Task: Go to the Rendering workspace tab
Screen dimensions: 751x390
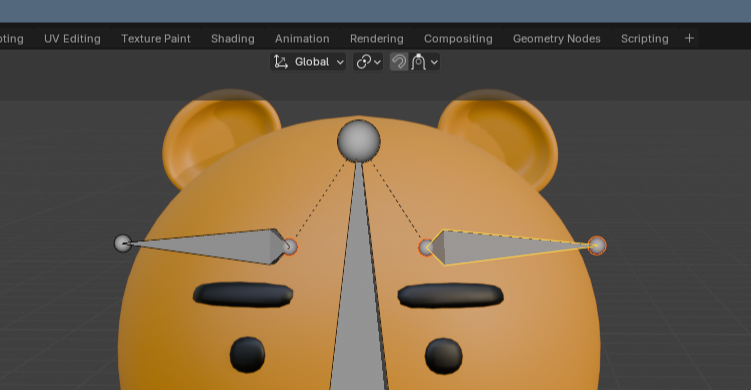Action: [376, 39]
